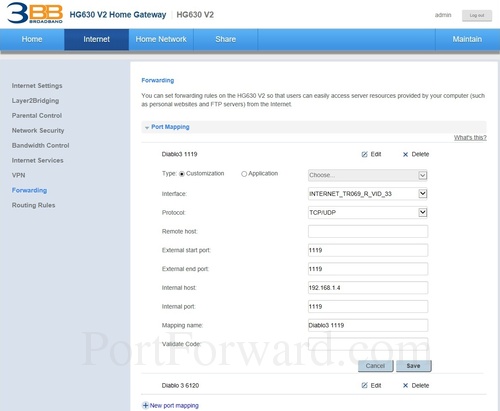Image resolution: width=500 pixels, height=411 pixels.
Task: Click the Edit link for Diablo 3 6120
Action: 376,385
